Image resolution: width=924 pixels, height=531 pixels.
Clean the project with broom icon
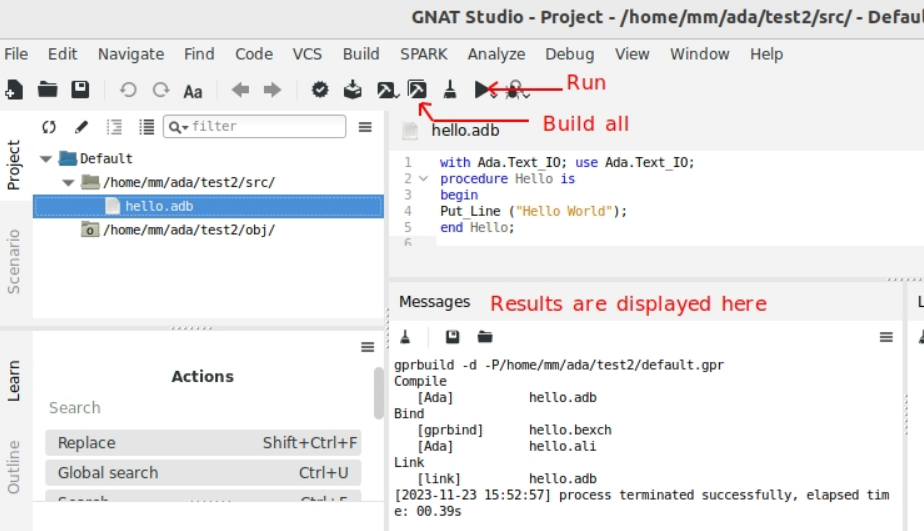(450, 90)
